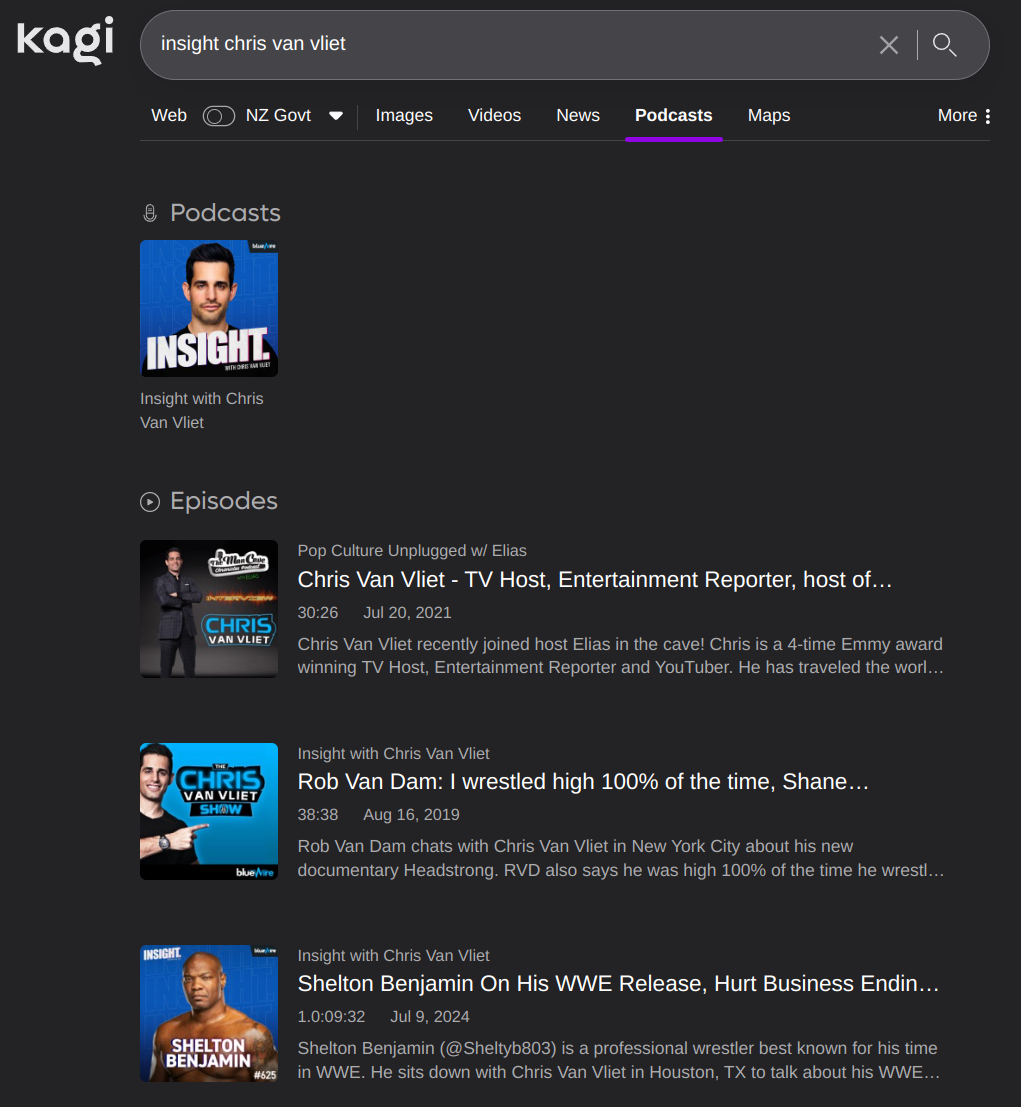Image resolution: width=1021 pixels, height=1107 pixels.
Task: Open the Chris Van Vliet TV Host episode title
Action: [594, 580]
